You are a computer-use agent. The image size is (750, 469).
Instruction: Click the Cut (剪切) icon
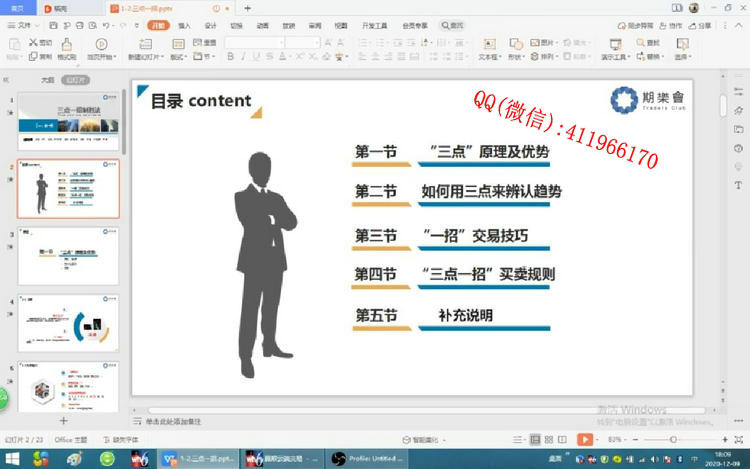tap(41, 43)
